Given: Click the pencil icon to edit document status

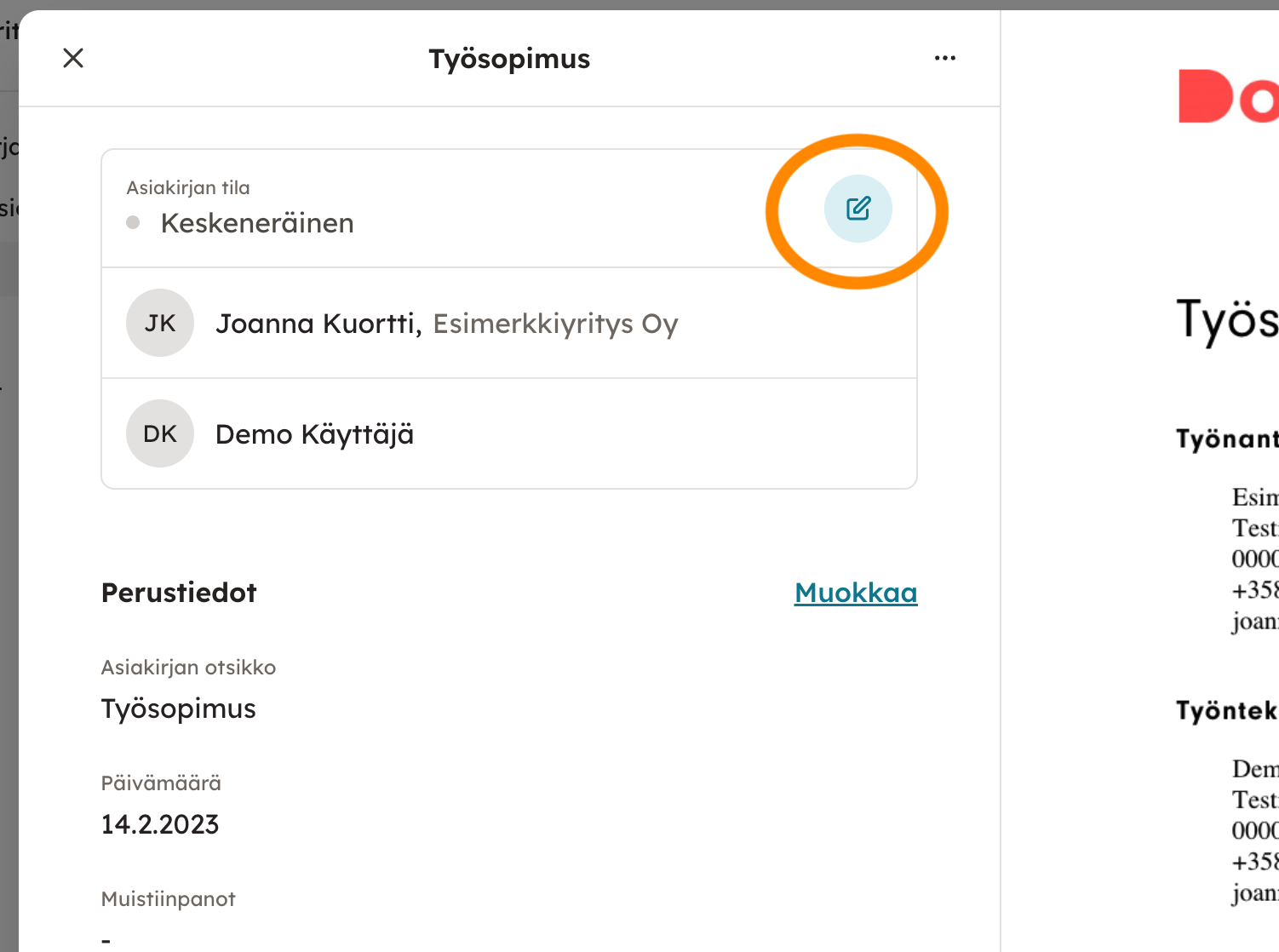Looking at the screenshot, I should pos(857,209).
